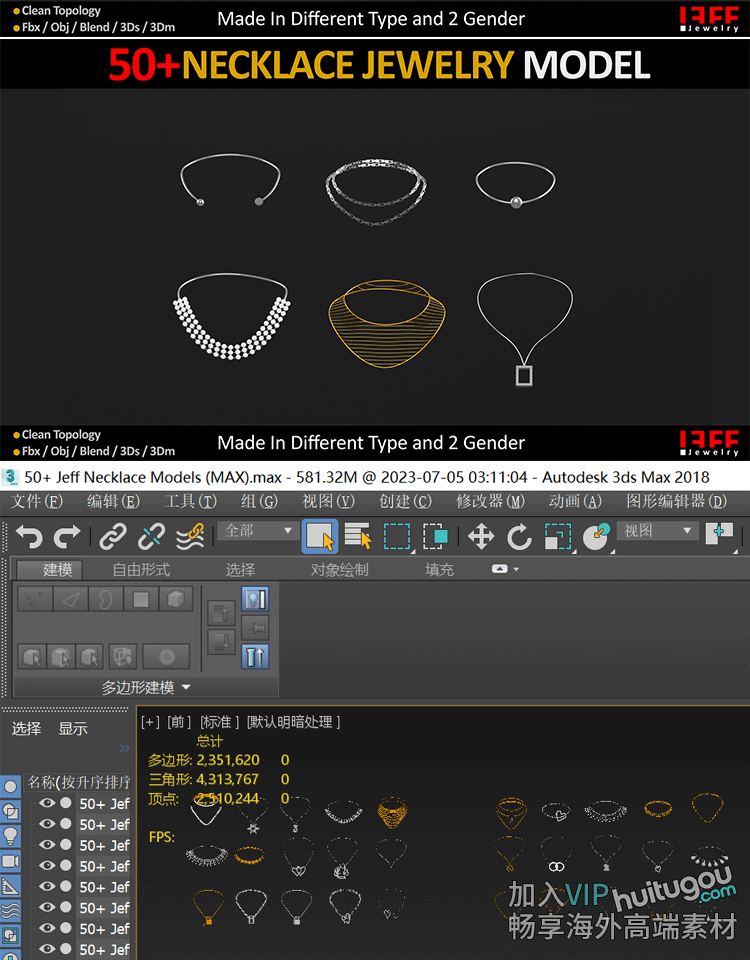The height and width of the screenshot is (960, 750).
Task: Choose the Select and Place tool
Action: pos(596,536)
